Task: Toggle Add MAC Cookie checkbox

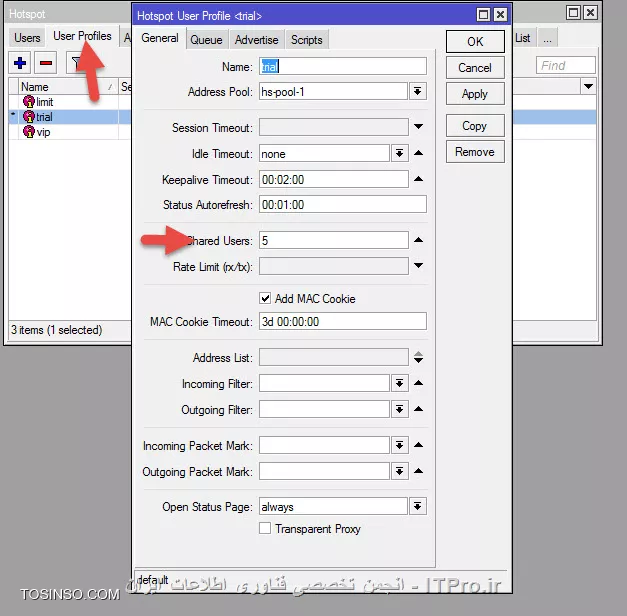Action: (265, 298)
